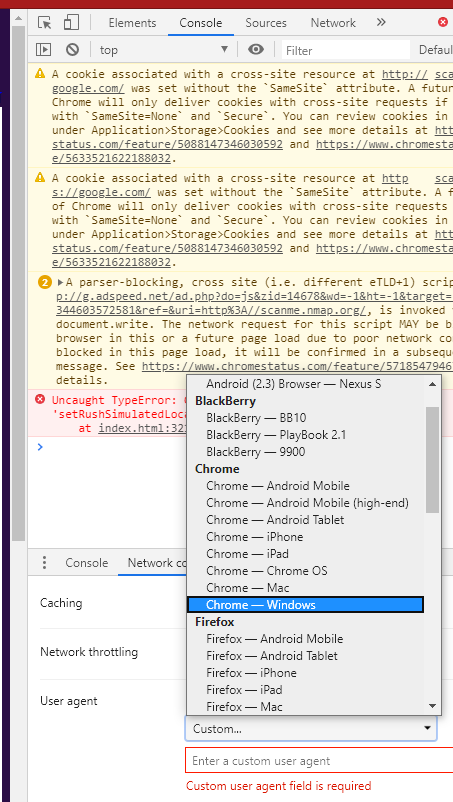Open the drawer three-dot menu
Image resolution: width=453 pixels, height=802 pixels.
click(44, 563)
